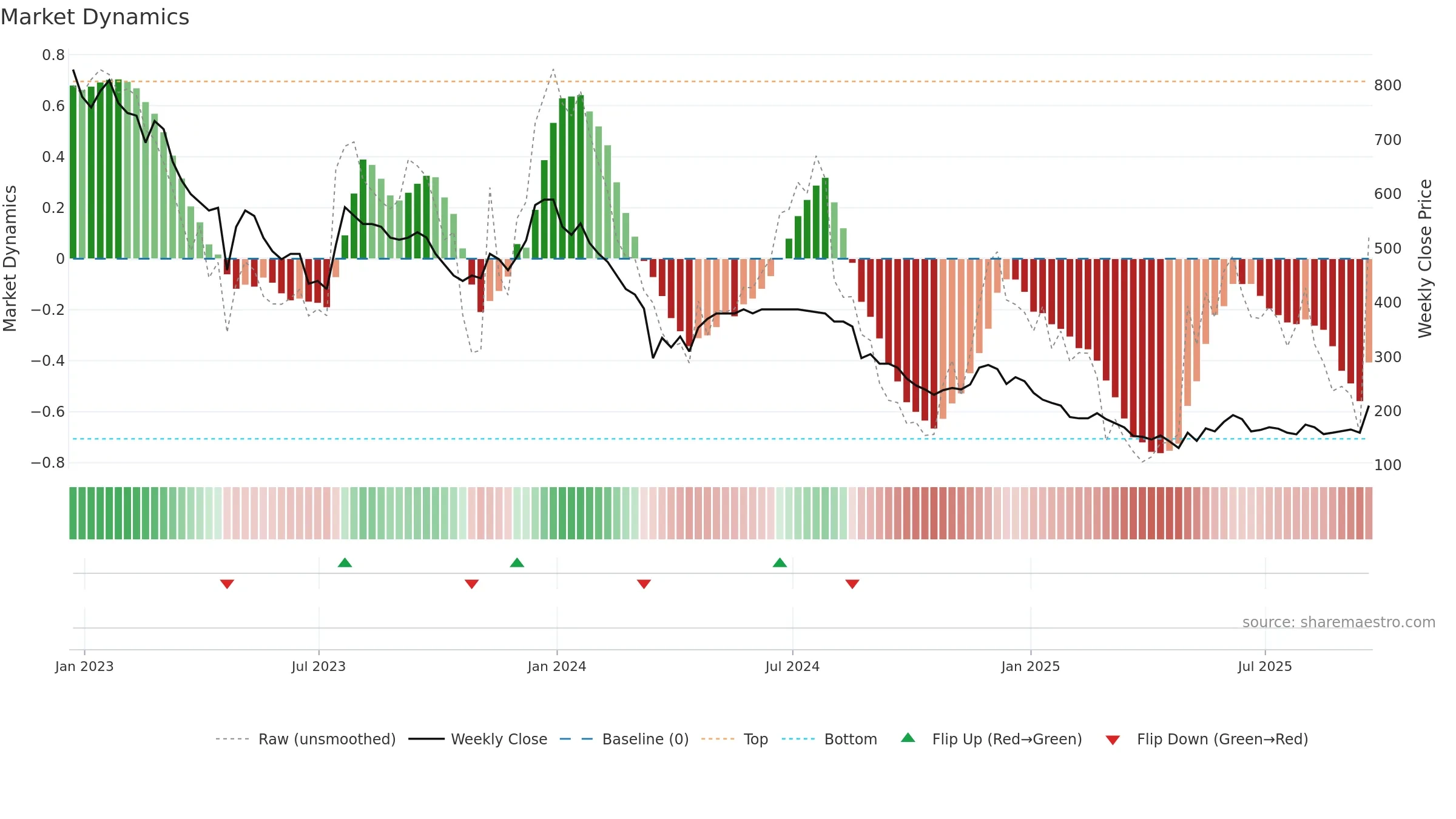Click the Jan 2025 x-axis label
The image size is (1456, 819).
click(1031, 666)
